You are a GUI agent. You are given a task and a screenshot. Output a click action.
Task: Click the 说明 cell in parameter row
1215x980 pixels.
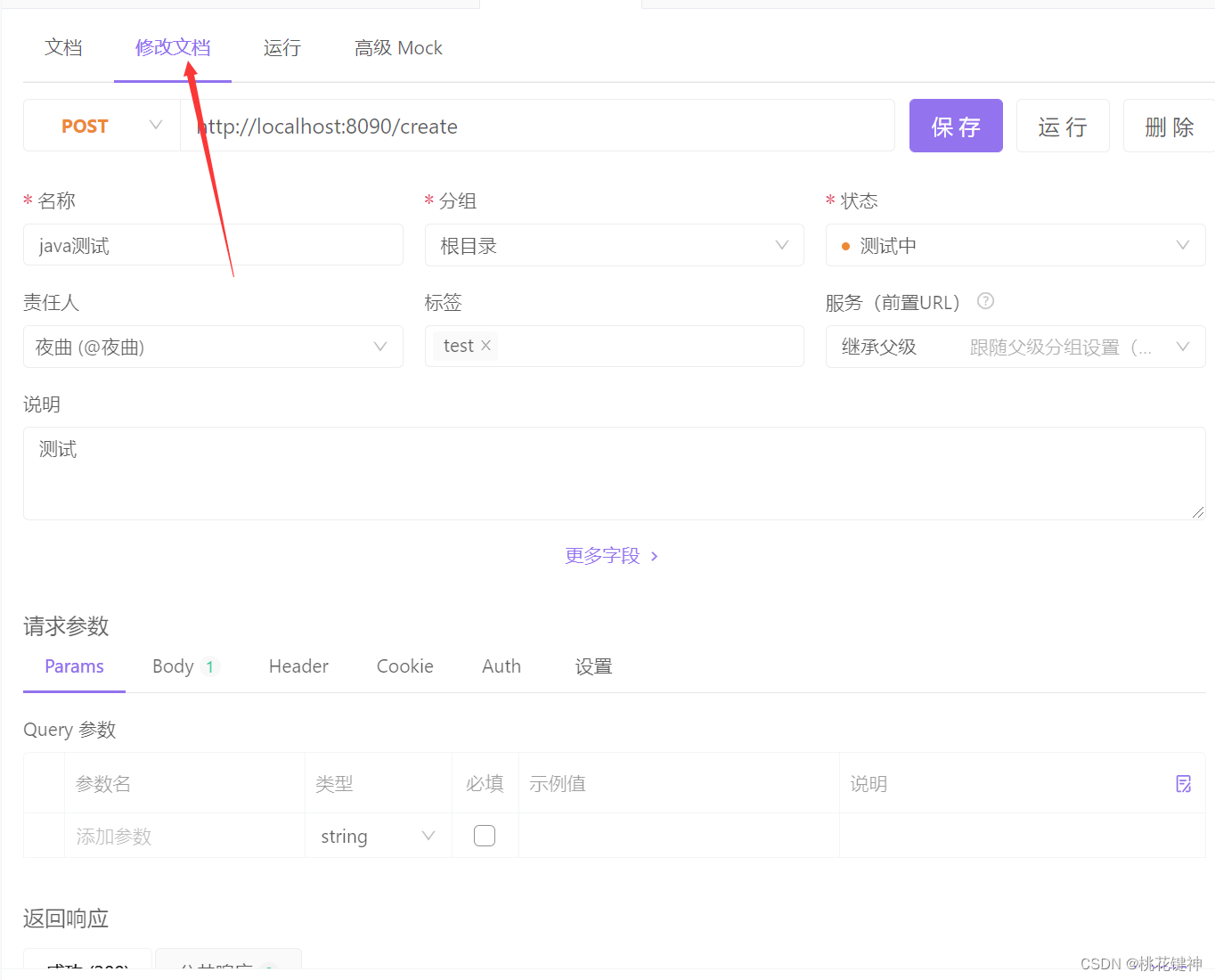[x=1022, y=836]
